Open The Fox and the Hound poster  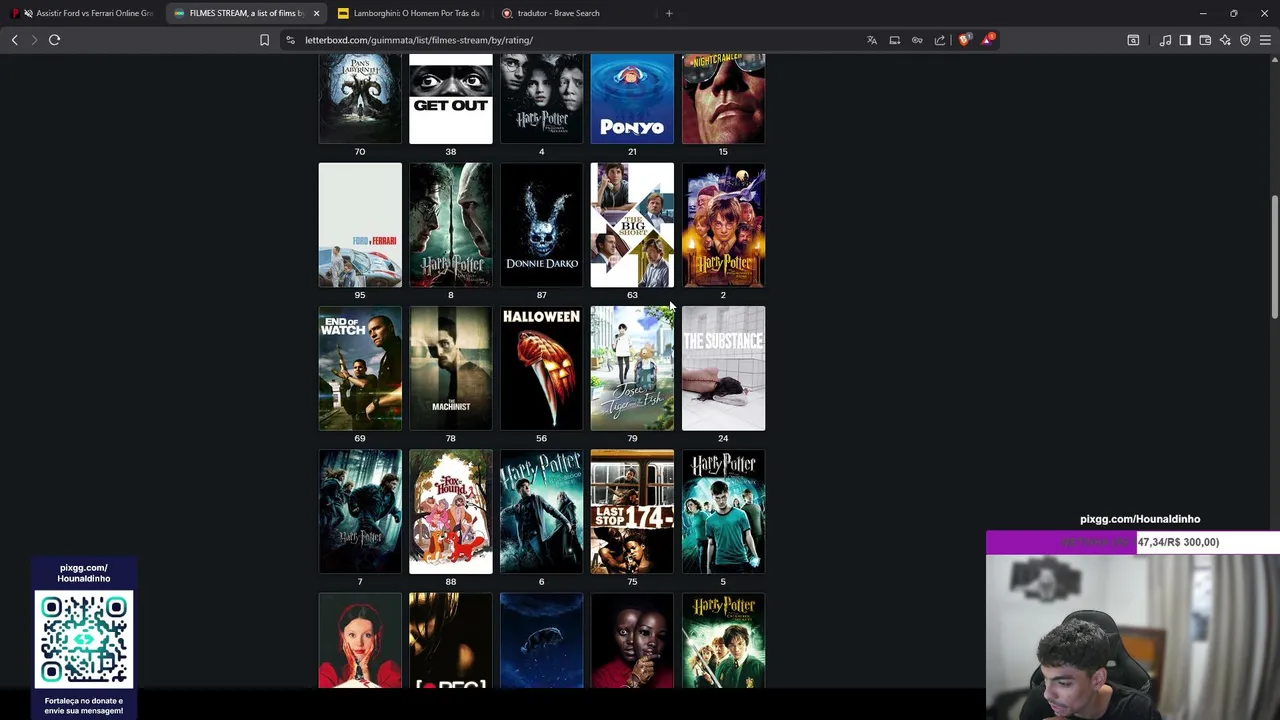click(451, 512)
